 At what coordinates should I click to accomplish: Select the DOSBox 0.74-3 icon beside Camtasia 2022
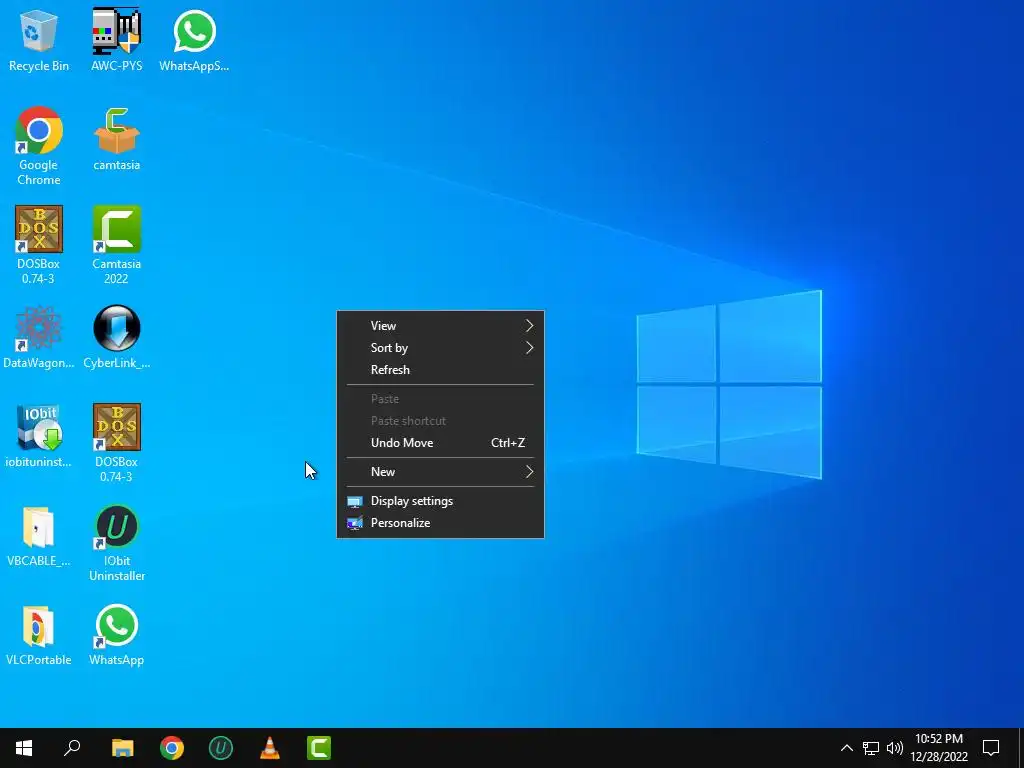(39, 245)
